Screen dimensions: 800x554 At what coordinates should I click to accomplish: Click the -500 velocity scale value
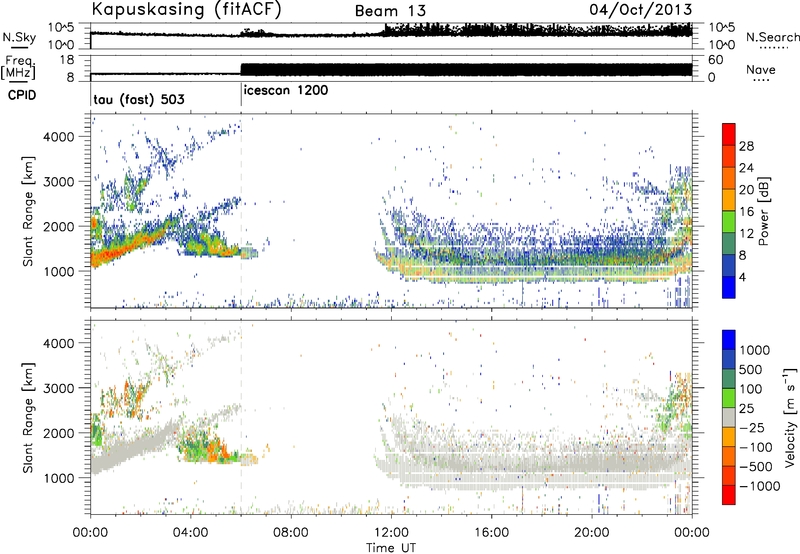click(x=756, y=466)
